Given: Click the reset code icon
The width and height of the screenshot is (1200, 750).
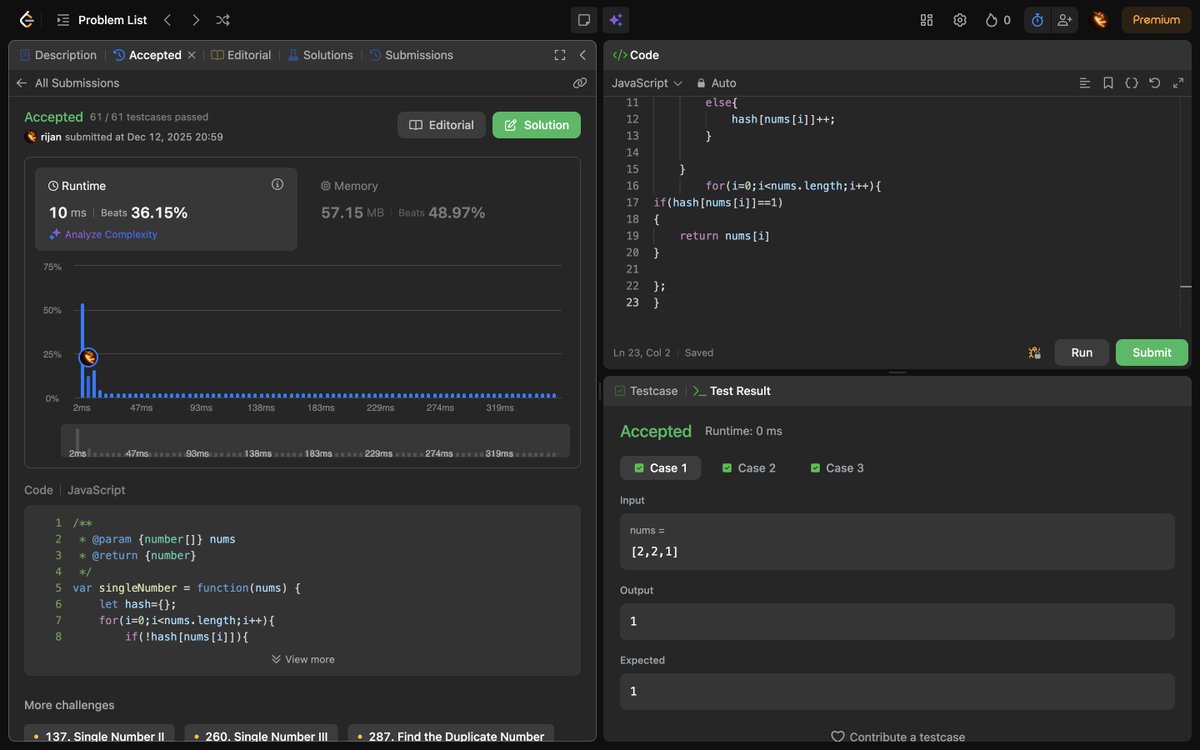Looking at the screenshot, I should pyautogui.click(x=1155, y=83).
